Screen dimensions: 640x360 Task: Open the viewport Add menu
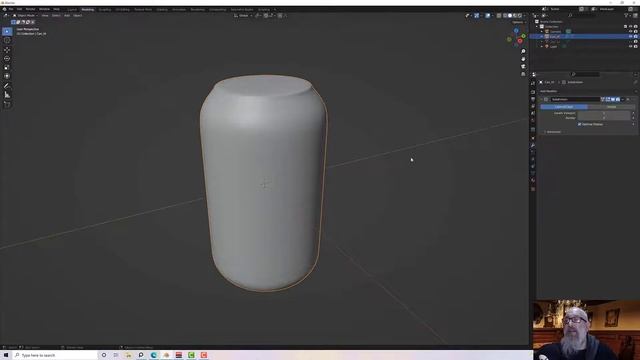coord(67,16)
